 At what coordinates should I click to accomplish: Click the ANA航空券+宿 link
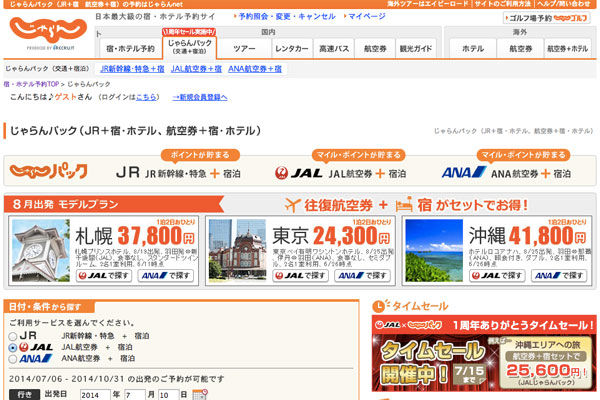(255, 69)
